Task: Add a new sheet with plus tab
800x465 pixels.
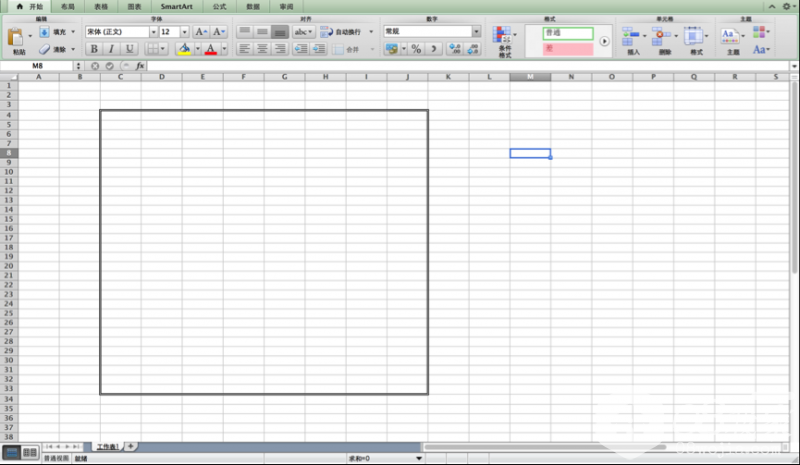Action: pyautogui.click(x=130, y=446)
